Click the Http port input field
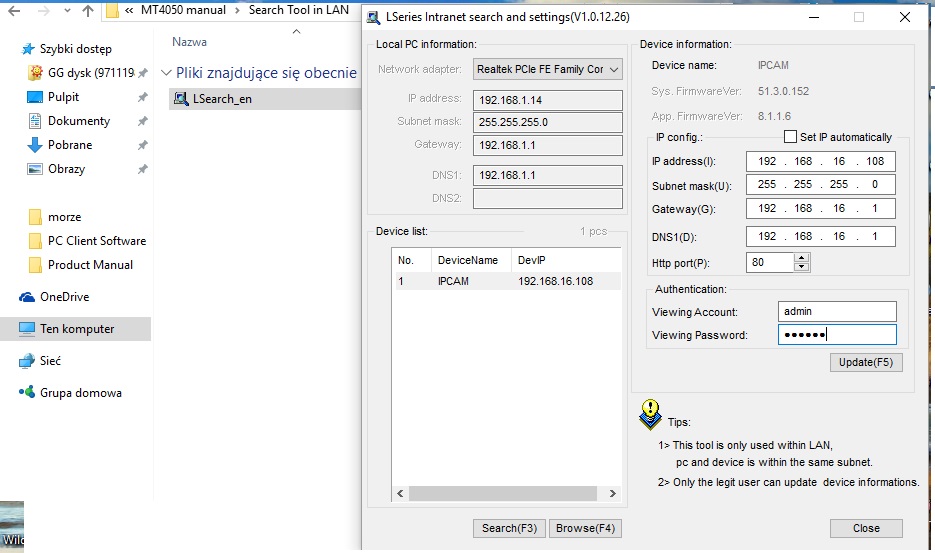This screenshot has height=553, width=935. 770,262
